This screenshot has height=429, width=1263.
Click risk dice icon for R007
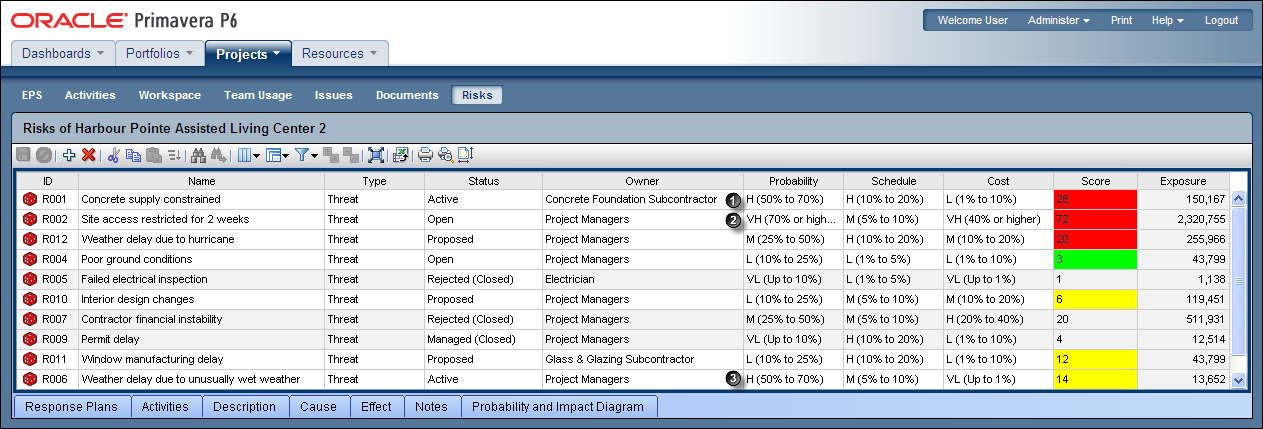coord(28,319)
